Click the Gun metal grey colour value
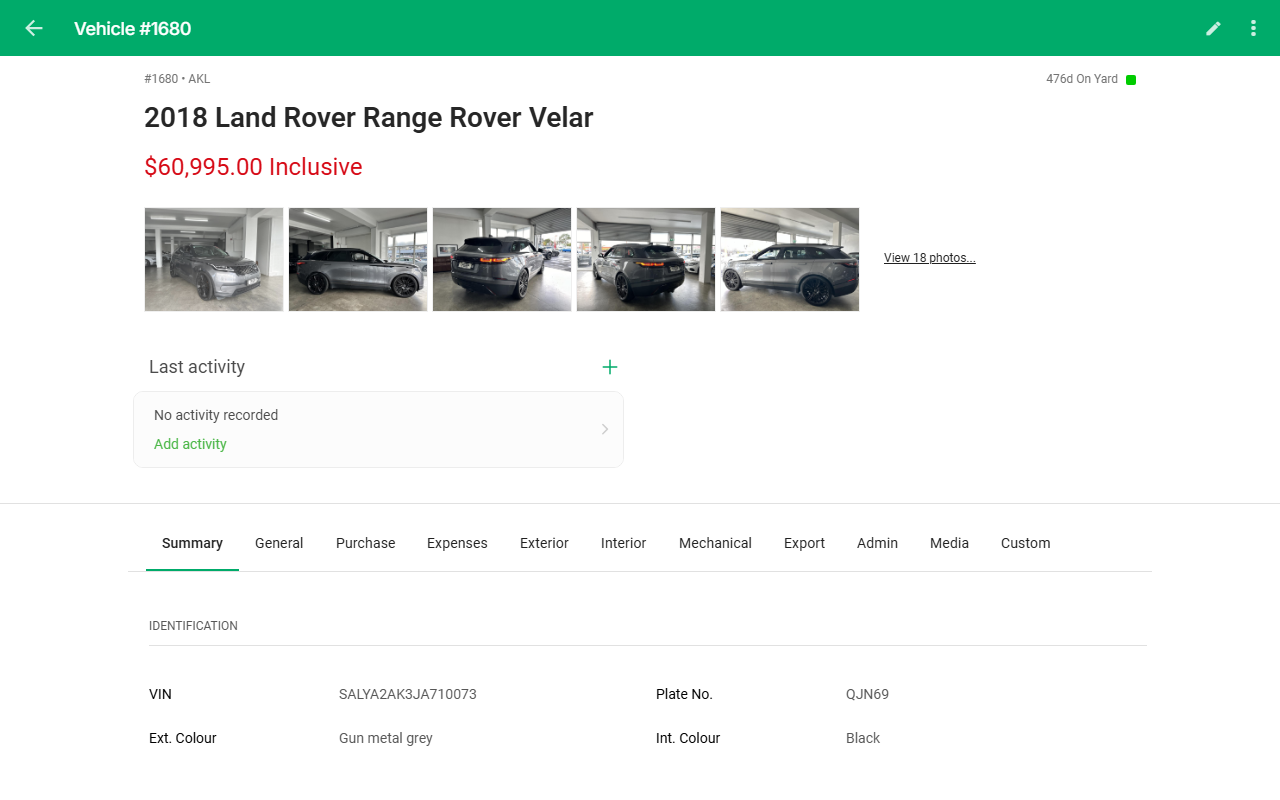The width and height of the screenshot is (1280, 800). 386,738
